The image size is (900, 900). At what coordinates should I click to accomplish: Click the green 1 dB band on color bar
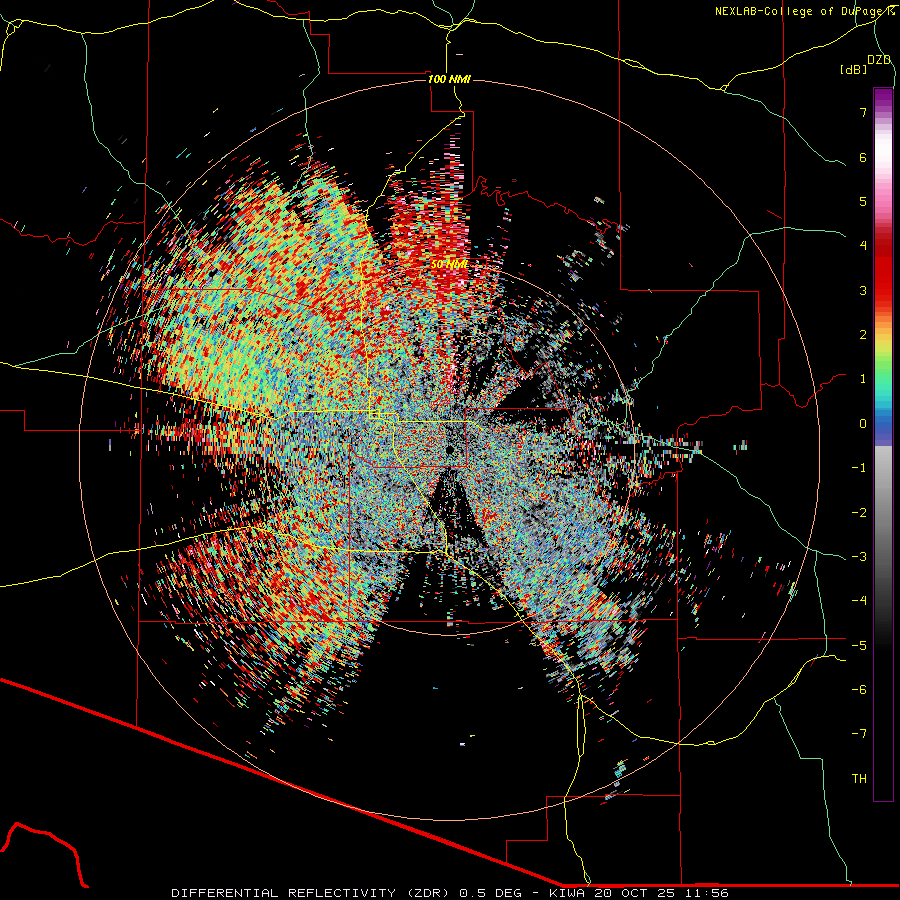pyautogui.click(x=883, y=379)
